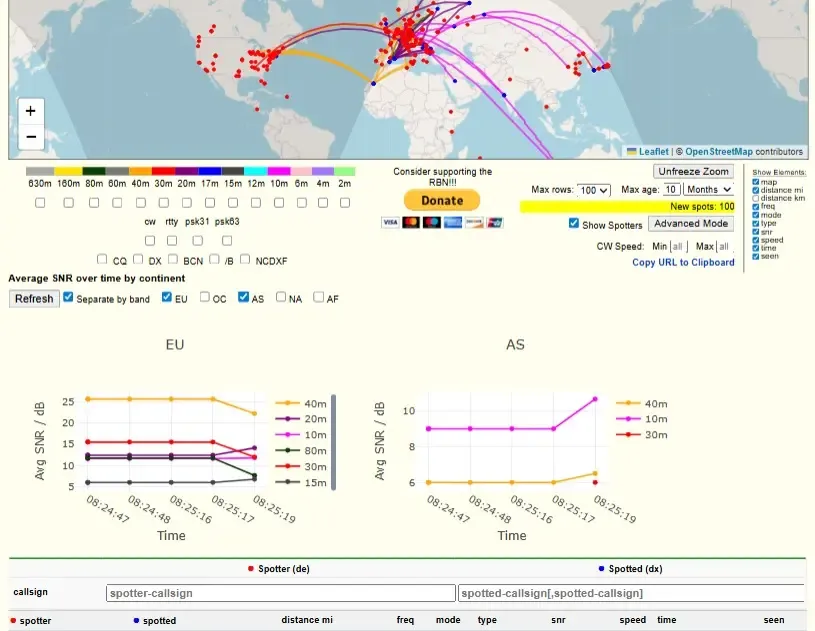Zoom out on the map
Screen dimensions: 815x631
(31, 137)
